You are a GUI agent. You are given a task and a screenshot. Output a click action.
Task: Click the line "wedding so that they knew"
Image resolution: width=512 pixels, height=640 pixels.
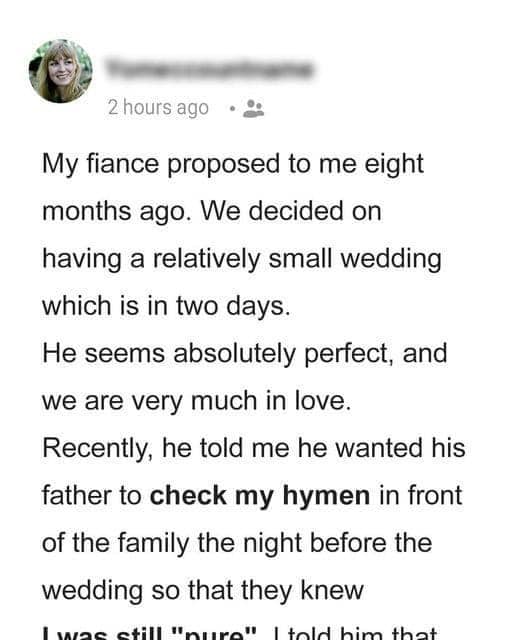click(x=203, y=591)
